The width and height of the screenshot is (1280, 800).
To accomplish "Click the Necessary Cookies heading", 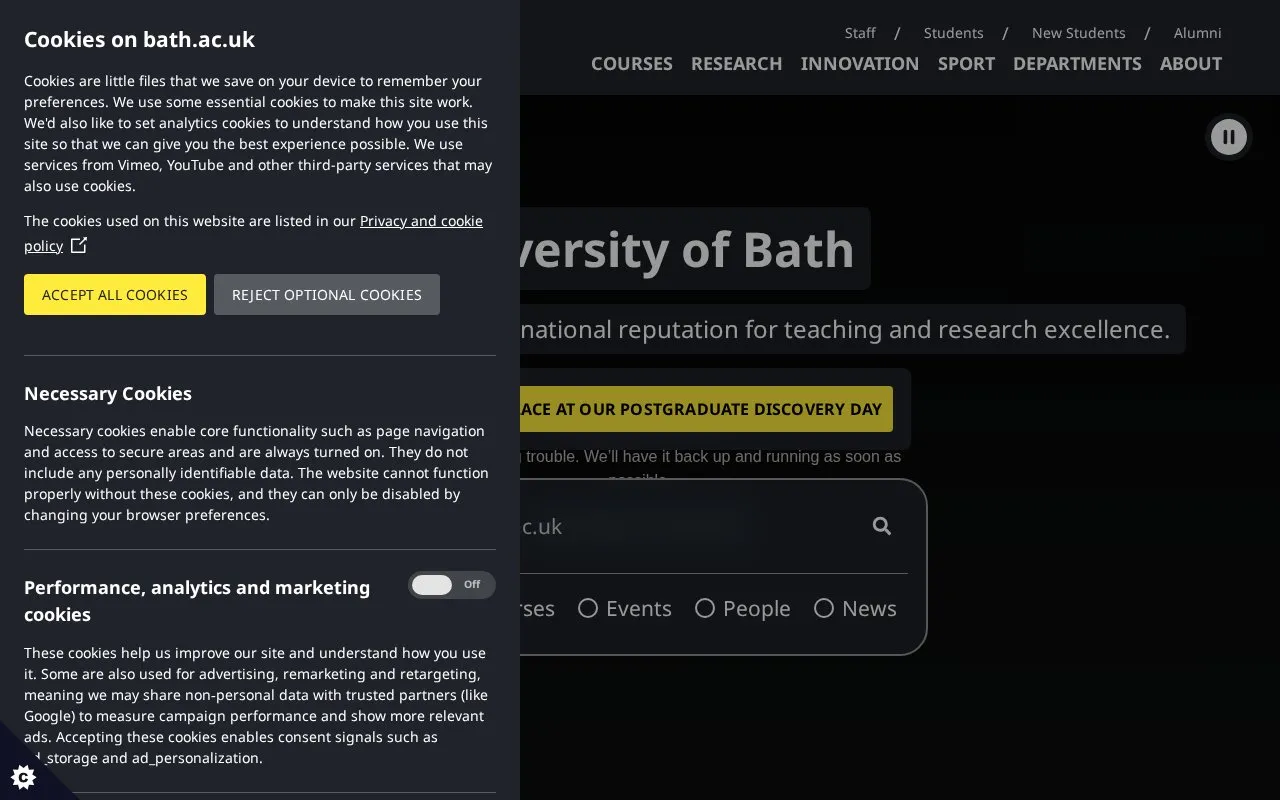I will (x=108, y=394).
